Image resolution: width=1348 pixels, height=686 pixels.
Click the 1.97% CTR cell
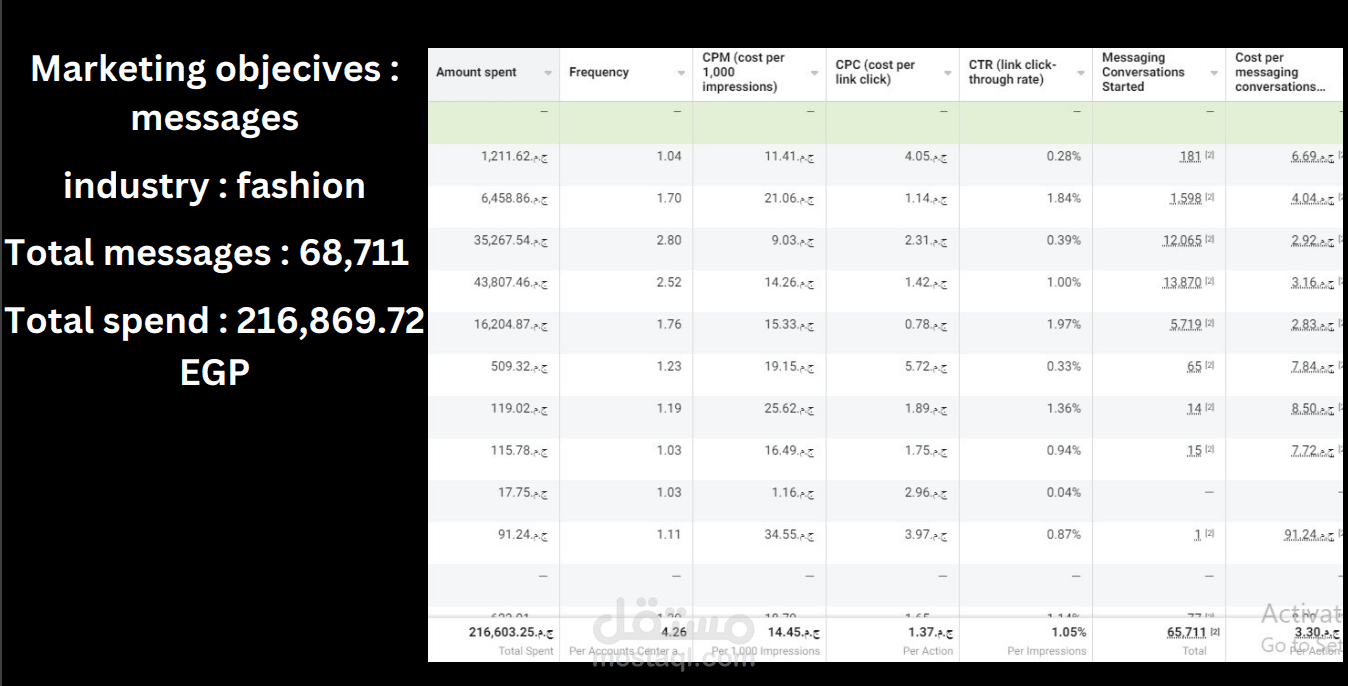click(1025, 324)
